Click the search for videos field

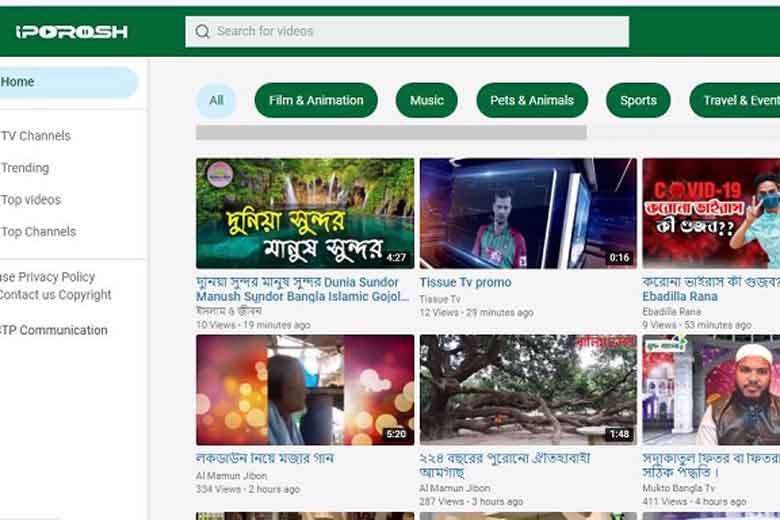pyautogui.click(x=407, y=32)
